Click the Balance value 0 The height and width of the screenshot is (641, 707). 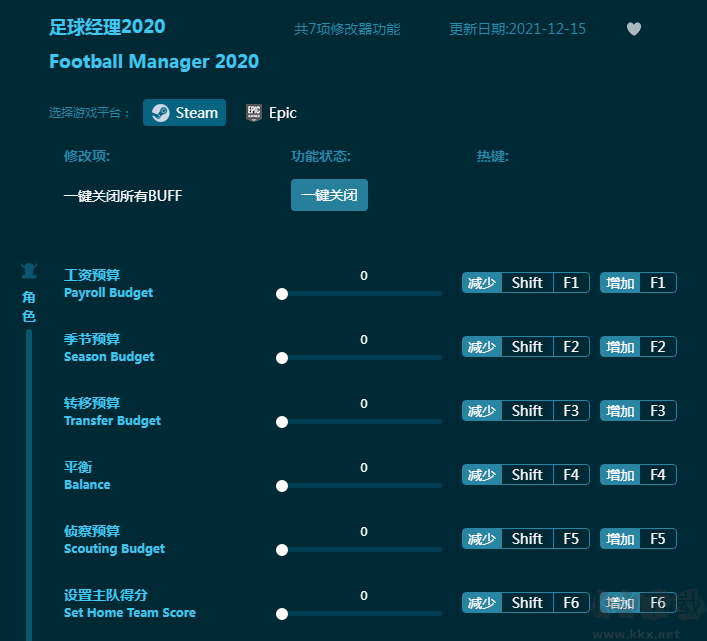(x=364, y=467)
